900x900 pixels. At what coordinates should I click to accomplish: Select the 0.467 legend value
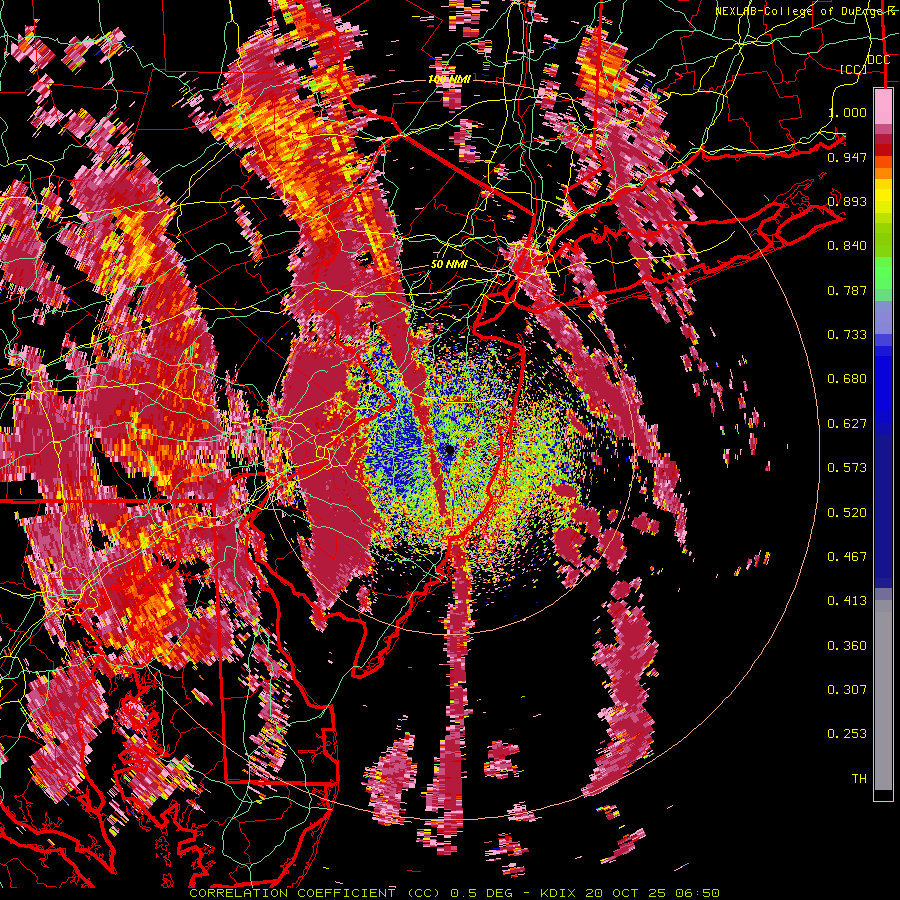(847, 557)
